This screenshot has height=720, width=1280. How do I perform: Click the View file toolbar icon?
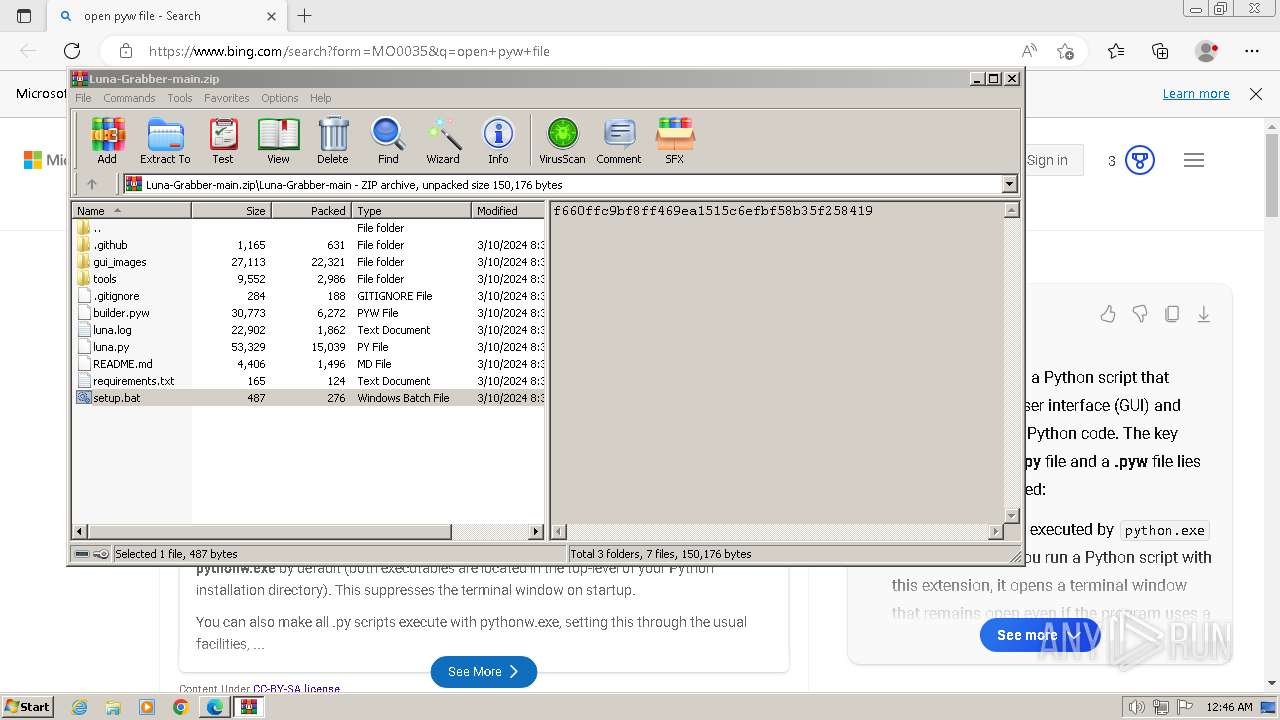pyautogui.click(x=278, y=140)
